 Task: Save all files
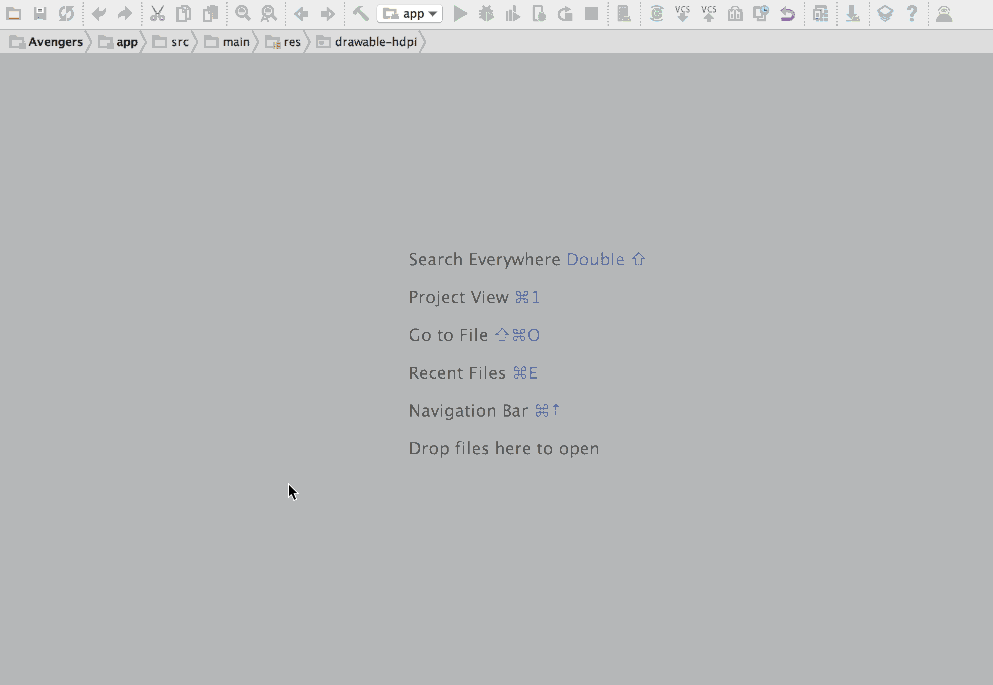[40, 13]
